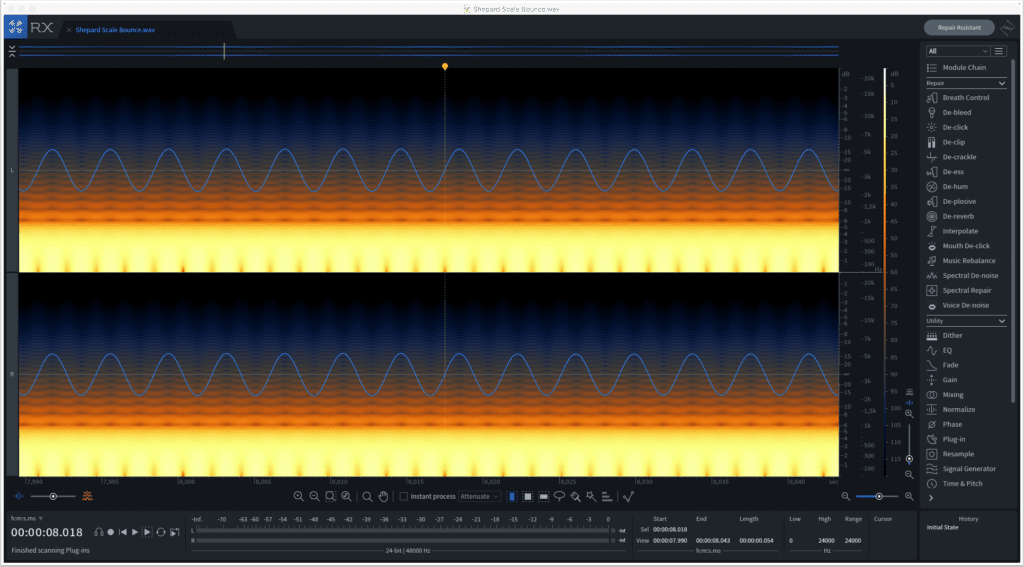The height and width of the screenshot is (567, 1024).
Task: Open the Music Rebalance module
Action: coord(968,261)
